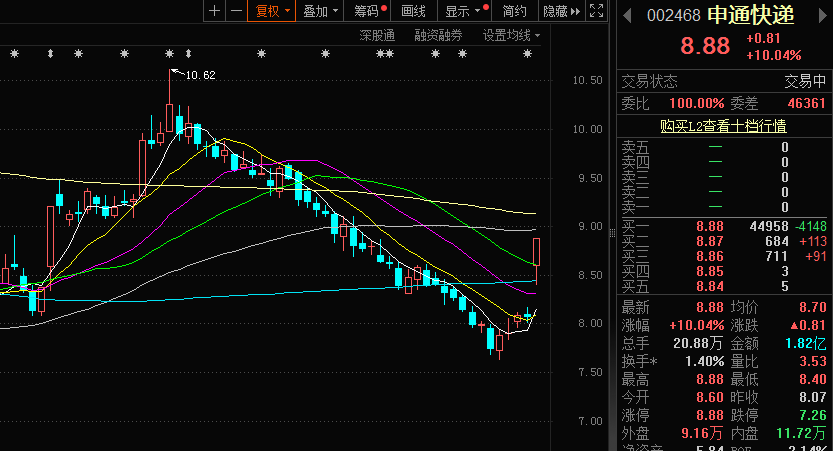
Task: Click the 委差 value 46361
Action: [x=806, y=103]
